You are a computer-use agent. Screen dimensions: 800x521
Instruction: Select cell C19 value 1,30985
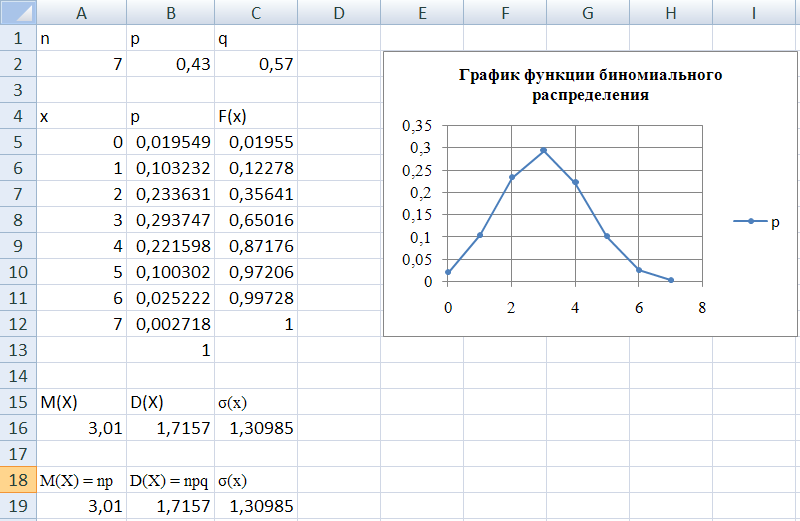click(256, 506)
